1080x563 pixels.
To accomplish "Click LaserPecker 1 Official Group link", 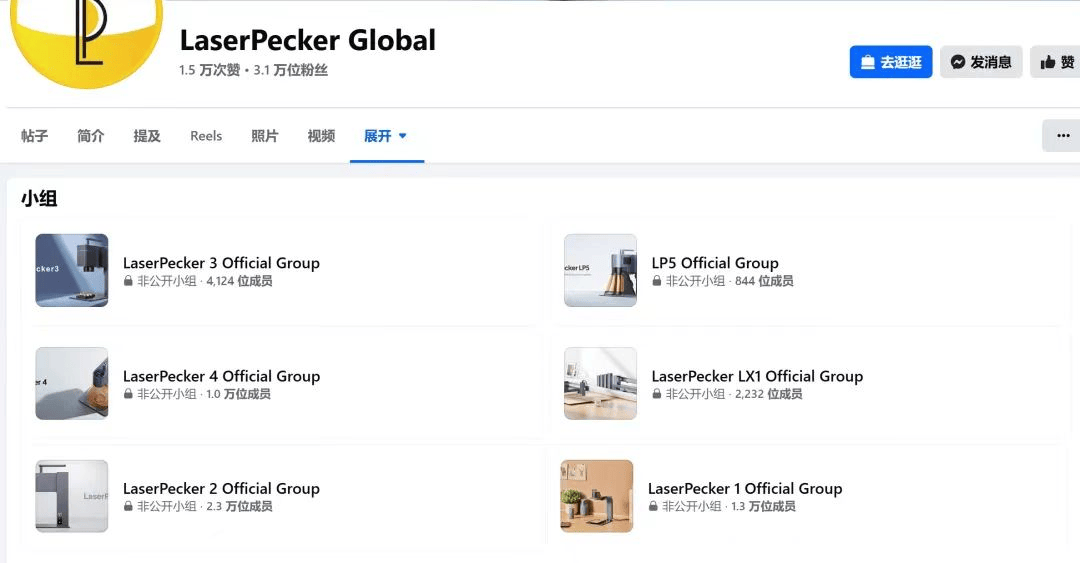I will pyautogui.click(x=745, y=489).
